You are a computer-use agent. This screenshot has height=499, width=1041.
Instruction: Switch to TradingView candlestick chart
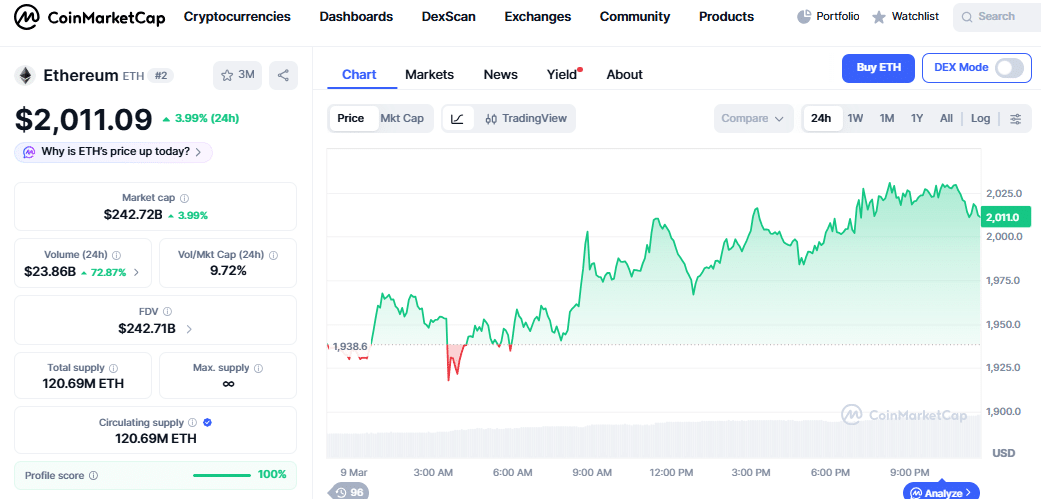(x=526, y=119)
